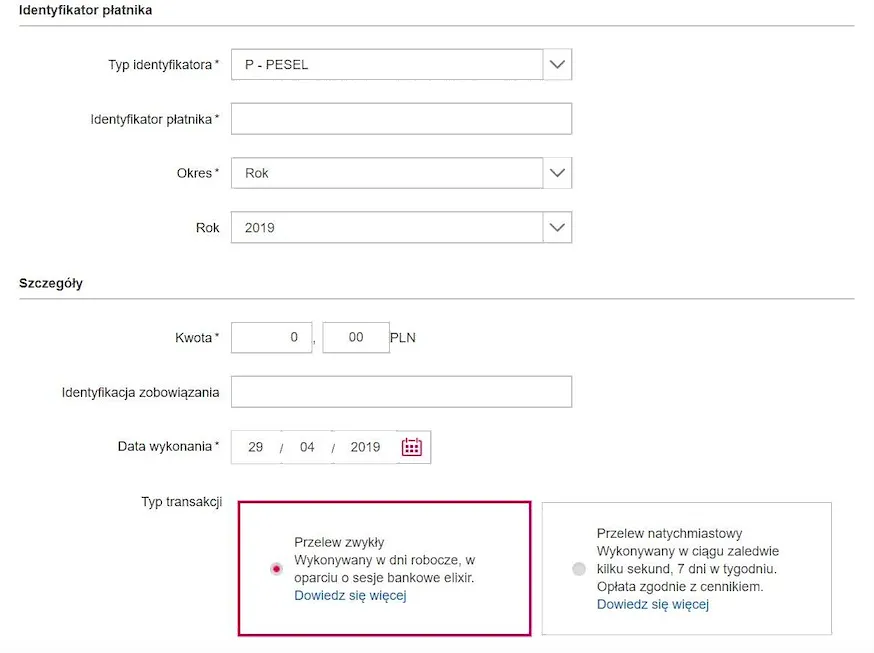
Task: Click the day field showing 29
Action: (256, 447)
